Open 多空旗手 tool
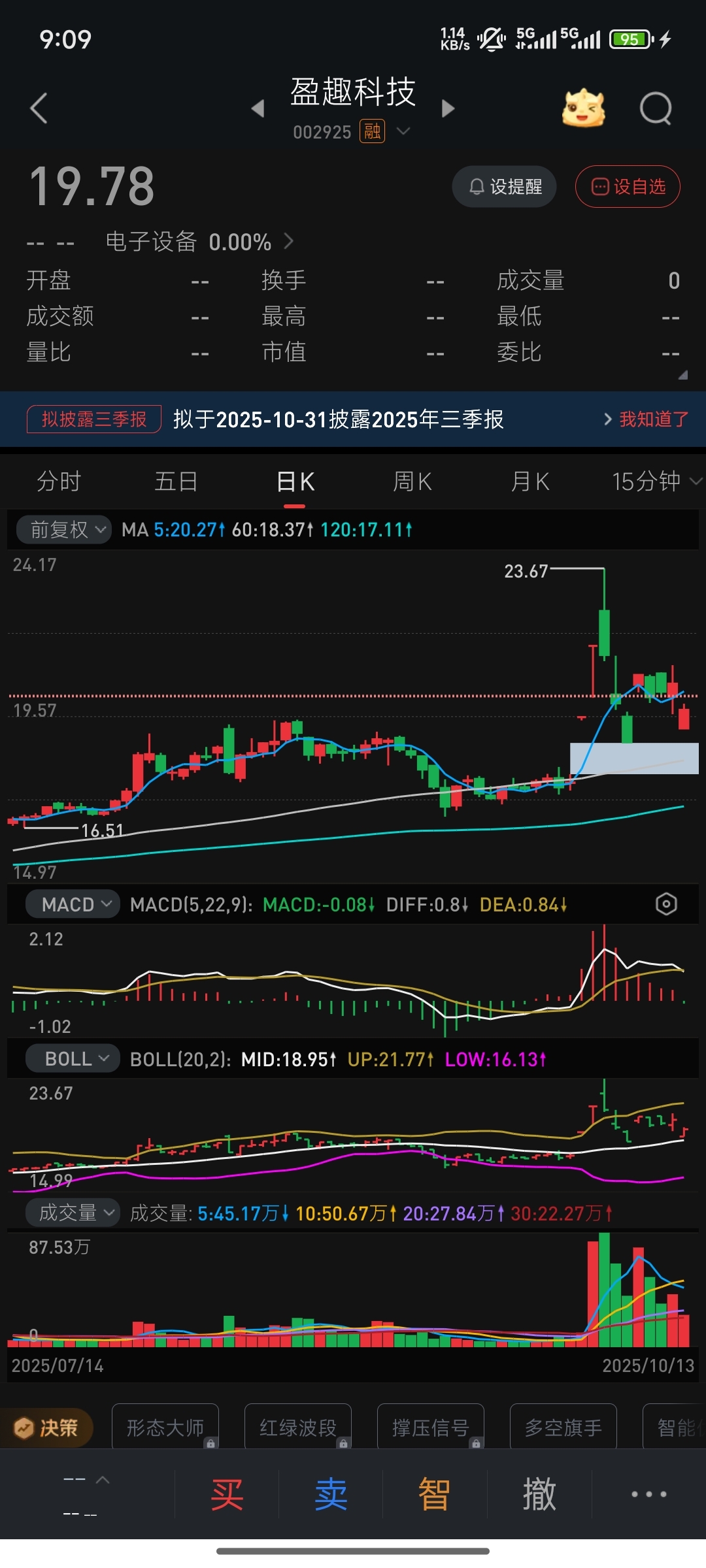 tap(563, 1428)
